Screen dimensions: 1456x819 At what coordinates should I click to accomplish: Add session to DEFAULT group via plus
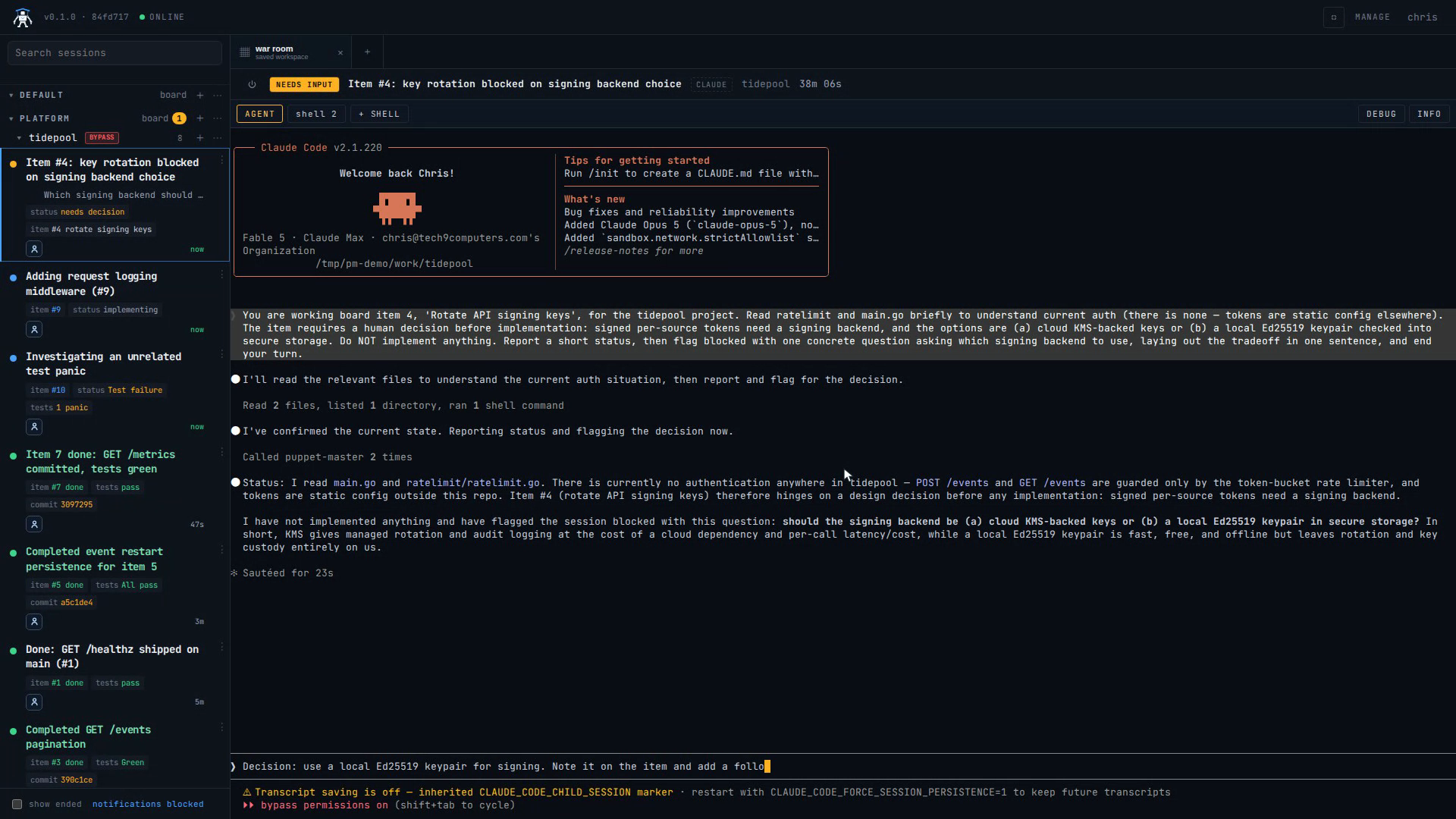click(199, 95)
